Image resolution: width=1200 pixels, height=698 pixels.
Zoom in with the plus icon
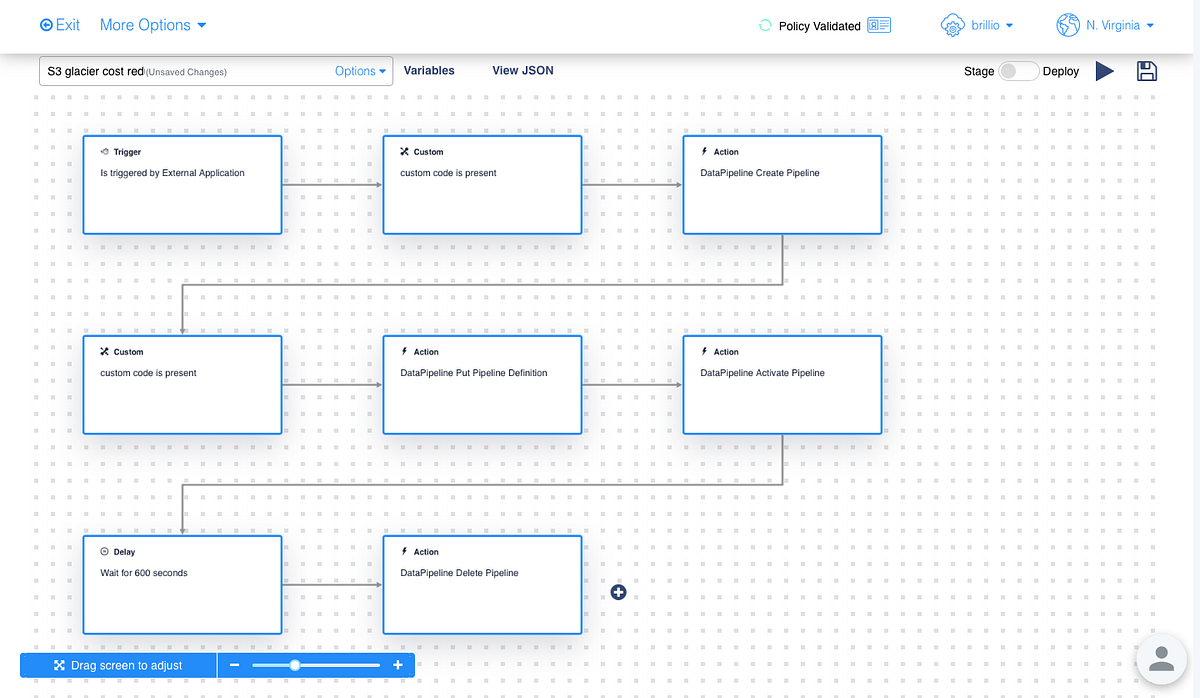(397, 664)
